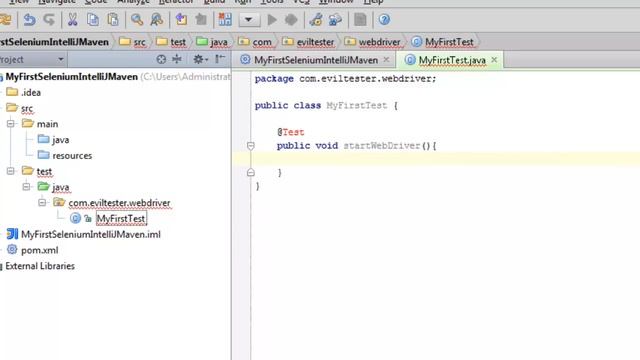Image resolution: width=640 pixels, height=360 pixels.
Task: Click the Undo toolbar icon
Action: point(29,20)
